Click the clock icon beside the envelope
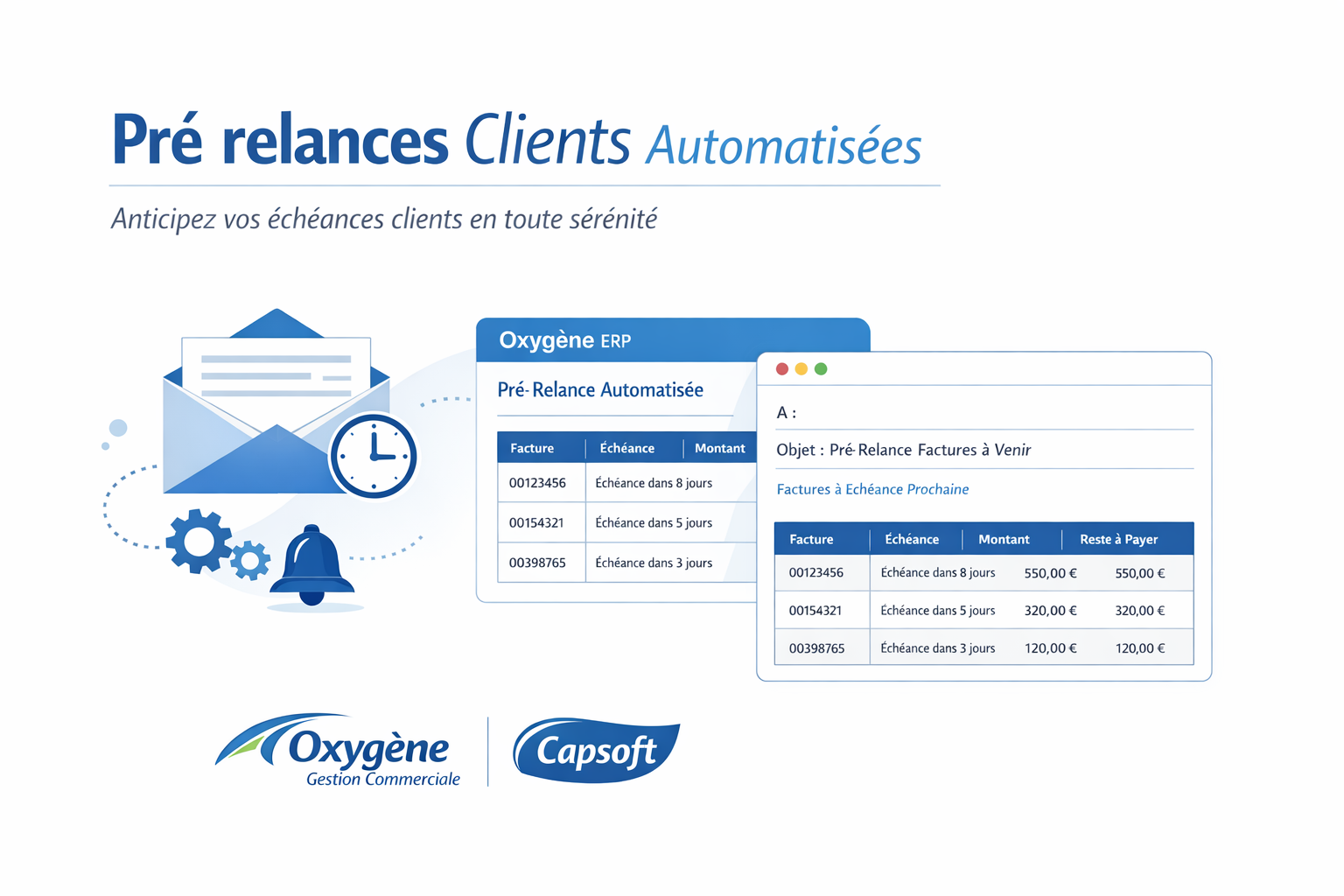 (374, 456)
